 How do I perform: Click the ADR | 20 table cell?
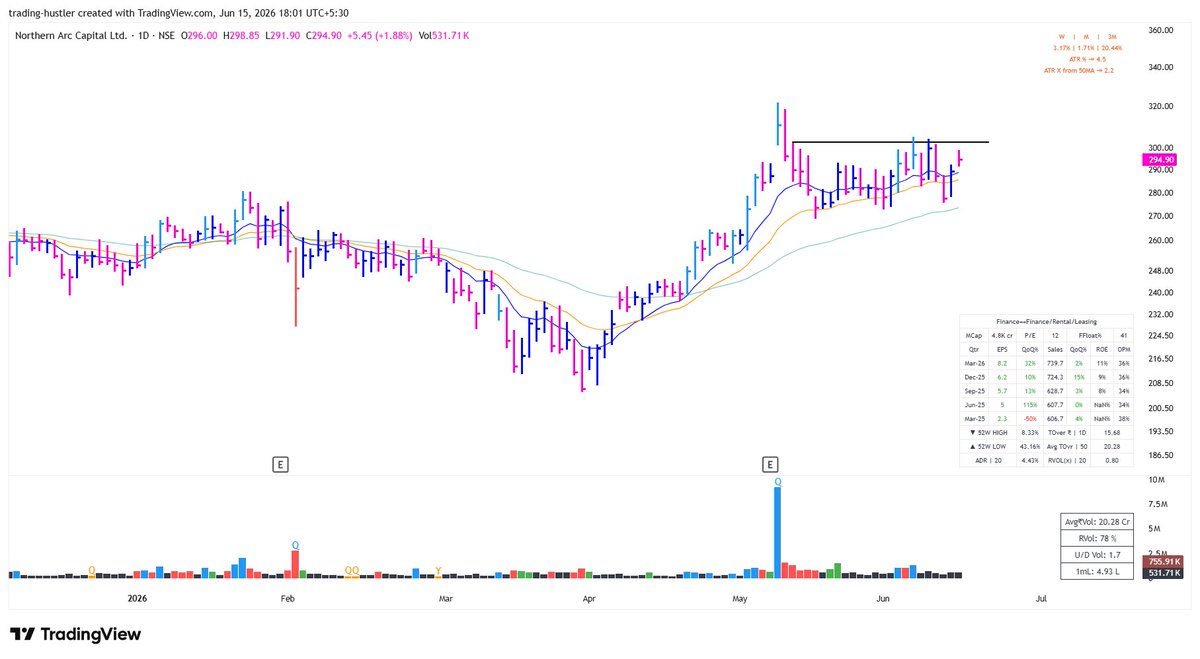point(988,460)
